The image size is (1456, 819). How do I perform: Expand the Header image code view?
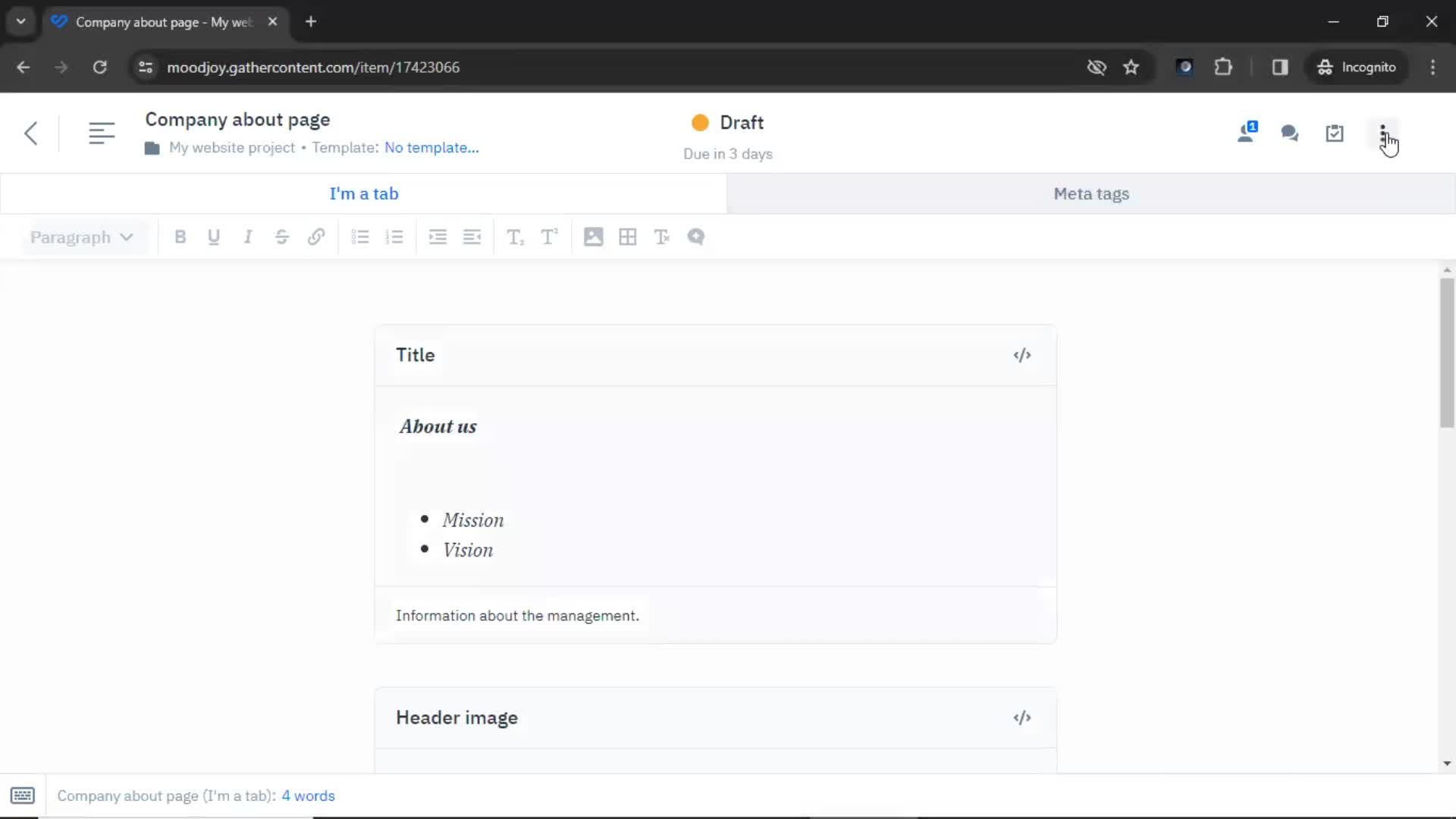1021,717
